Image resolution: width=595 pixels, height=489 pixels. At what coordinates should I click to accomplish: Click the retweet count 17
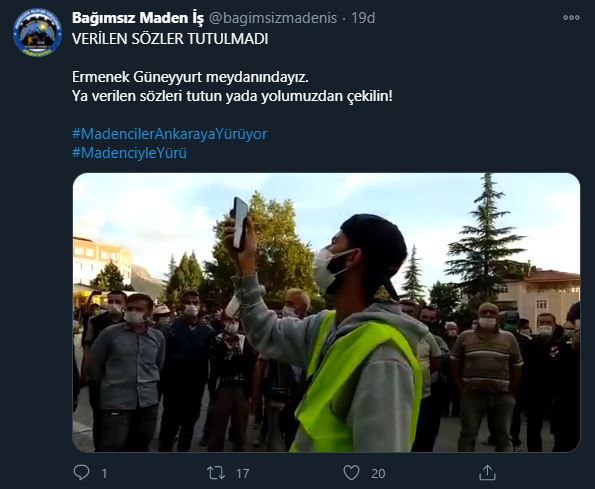pos(242,473)
